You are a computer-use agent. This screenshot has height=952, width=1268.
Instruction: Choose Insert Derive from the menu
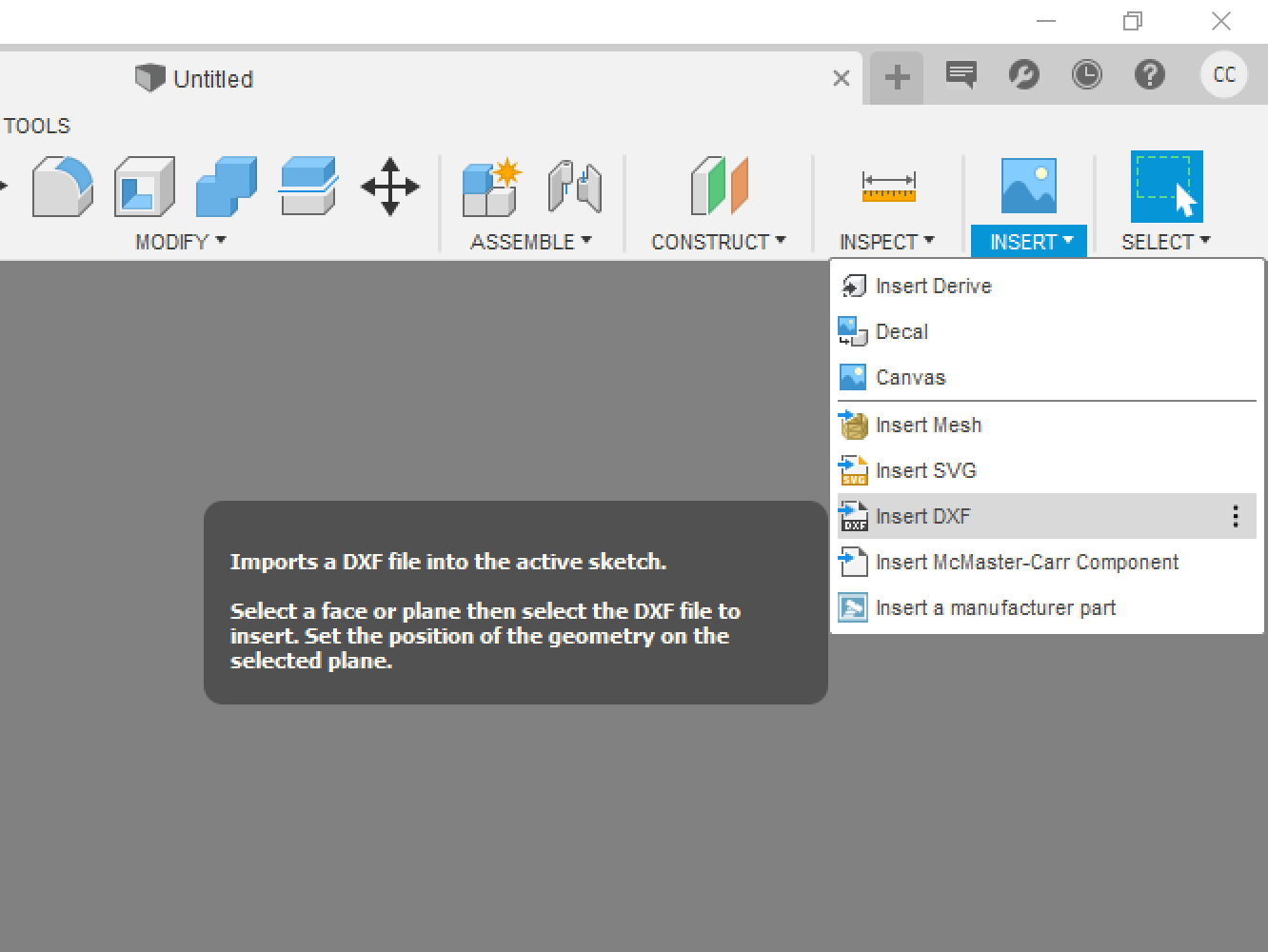1047,286
